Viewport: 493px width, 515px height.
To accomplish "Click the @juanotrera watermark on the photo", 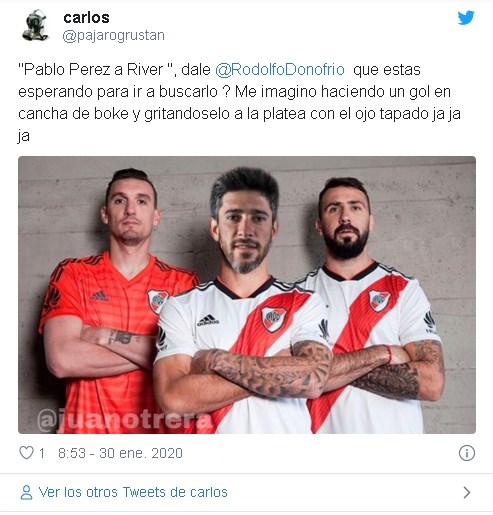I will (x=125, y=420).
